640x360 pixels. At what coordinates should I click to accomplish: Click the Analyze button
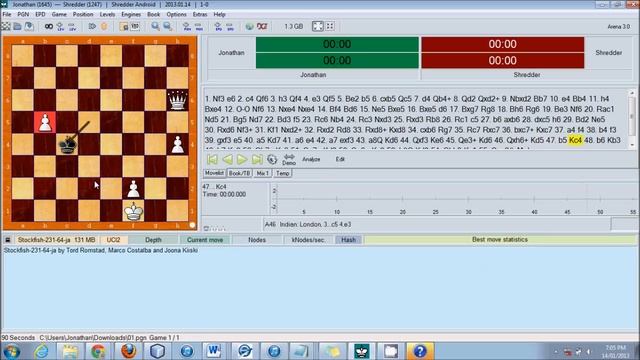coord(311,159)
